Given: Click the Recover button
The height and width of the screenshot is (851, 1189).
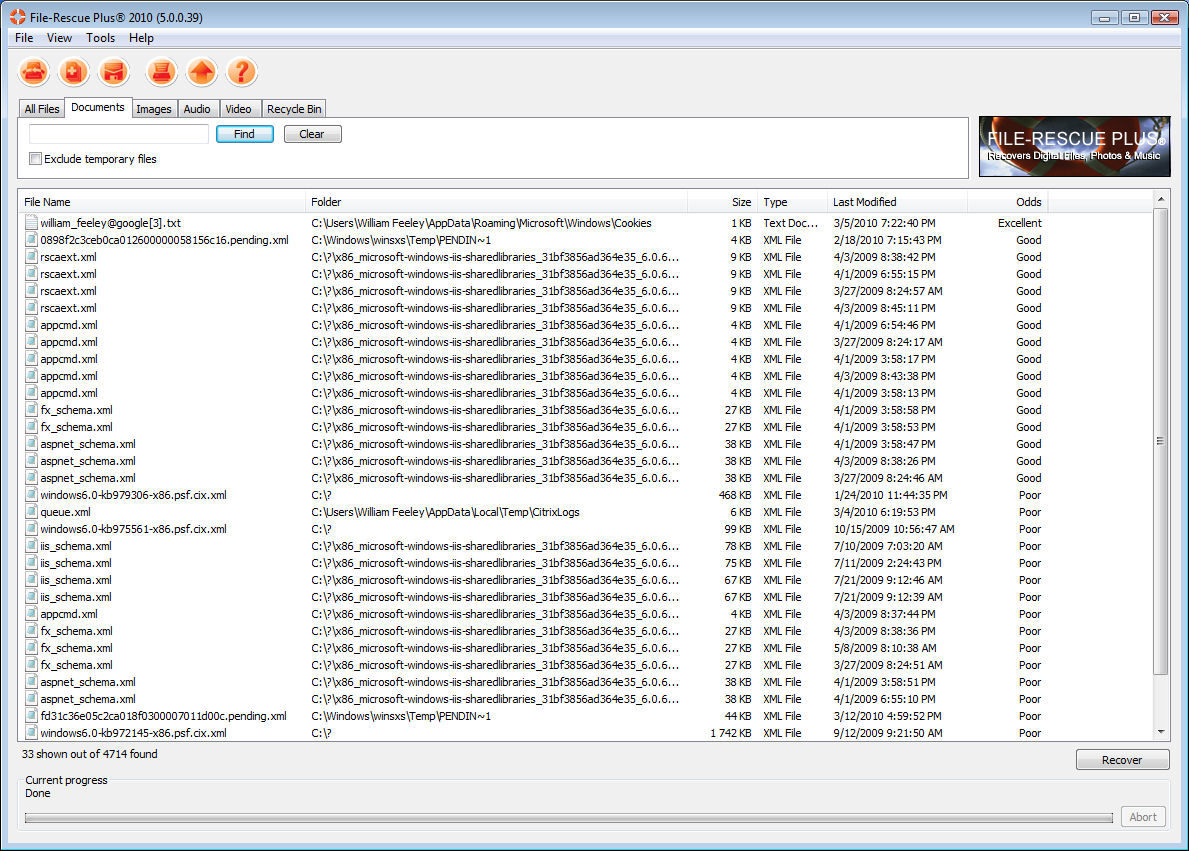Looking at the screenshot, I should (1122, 760).
